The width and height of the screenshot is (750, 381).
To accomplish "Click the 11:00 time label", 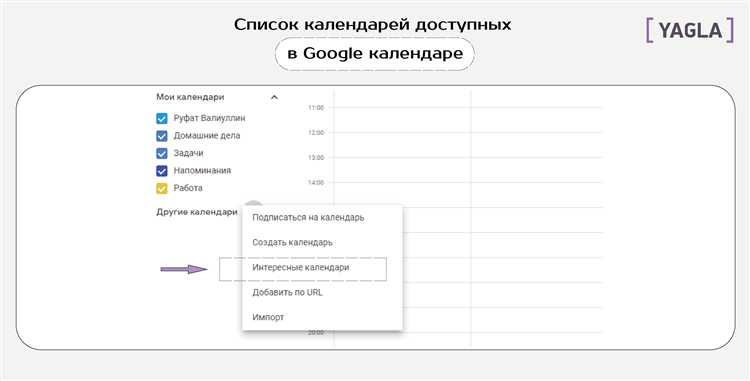I will (316, 108).
